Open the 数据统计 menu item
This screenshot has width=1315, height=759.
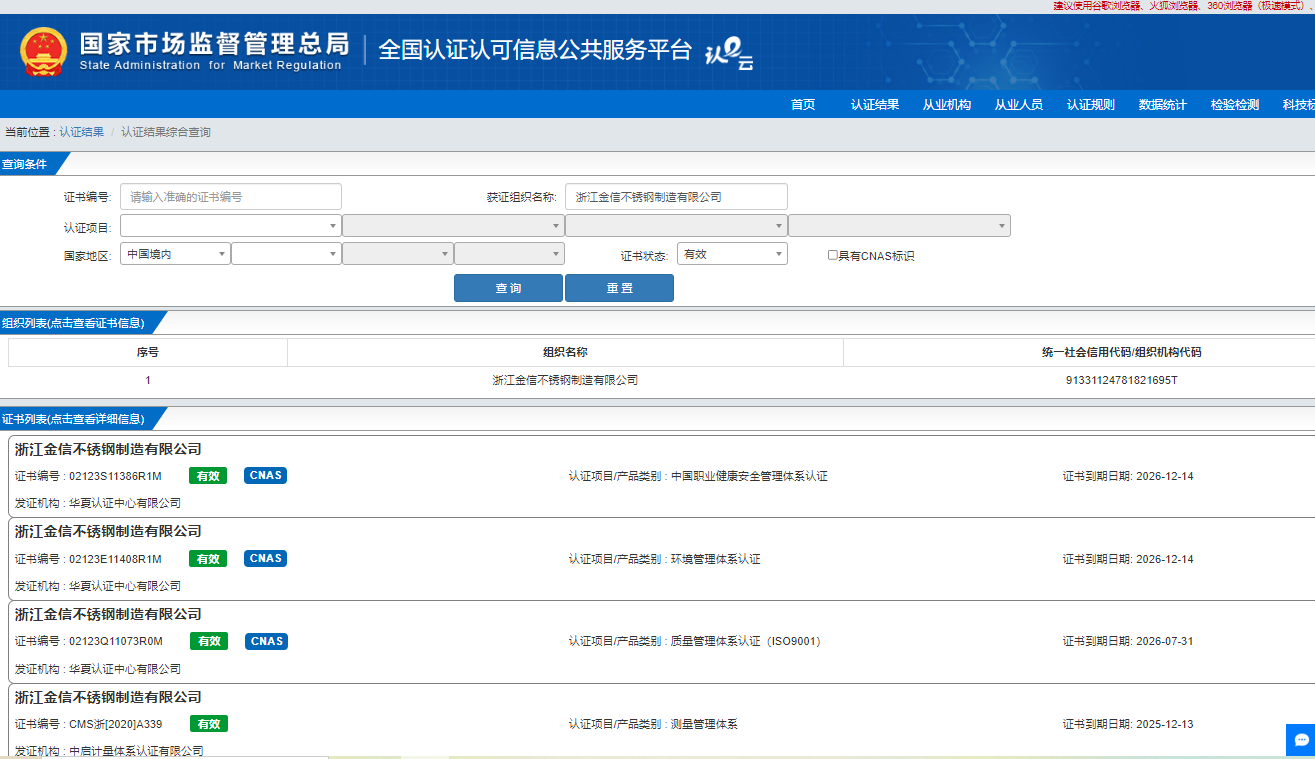pos(1162,105)
